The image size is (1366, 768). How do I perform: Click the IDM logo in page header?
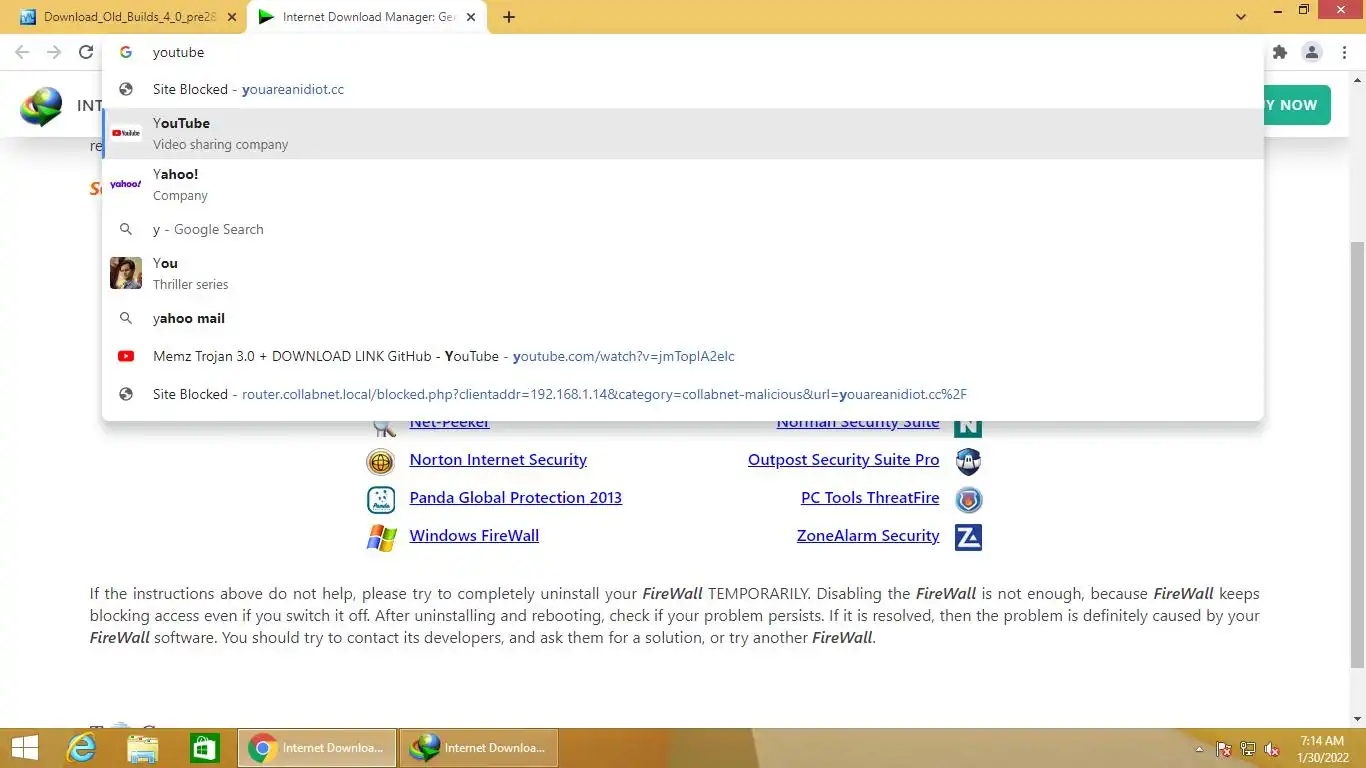point(42,107)
